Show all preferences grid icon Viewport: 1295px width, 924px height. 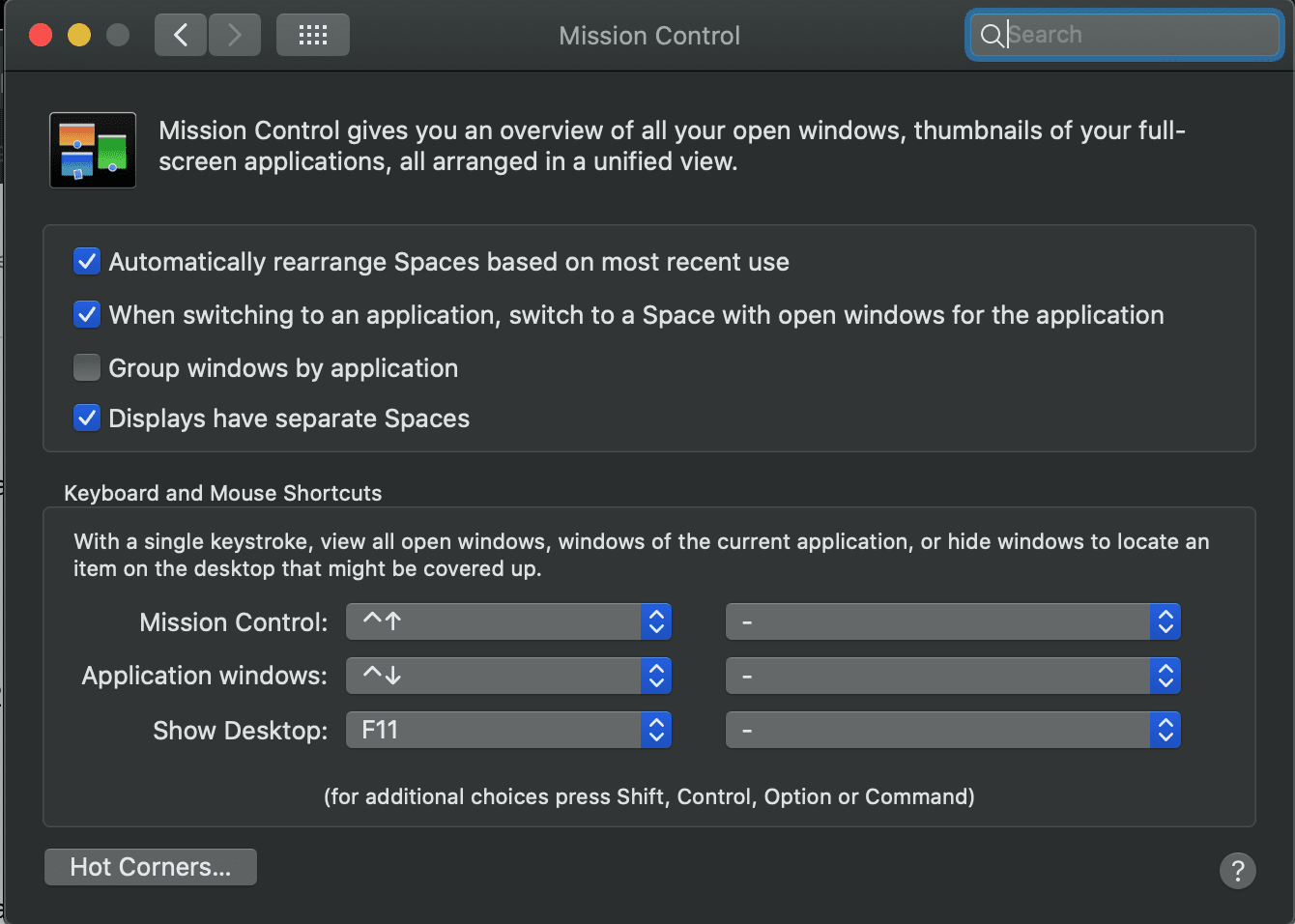[x=312, y=36]
